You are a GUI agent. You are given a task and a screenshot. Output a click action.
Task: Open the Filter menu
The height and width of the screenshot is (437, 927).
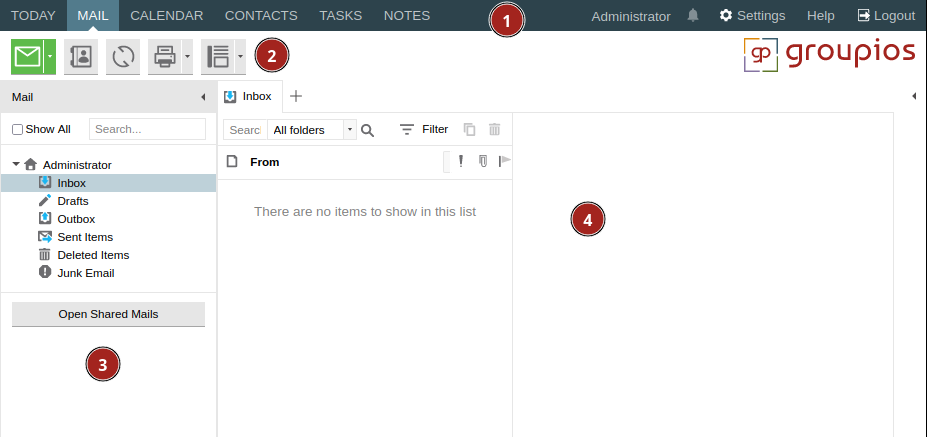pos(424,130)
